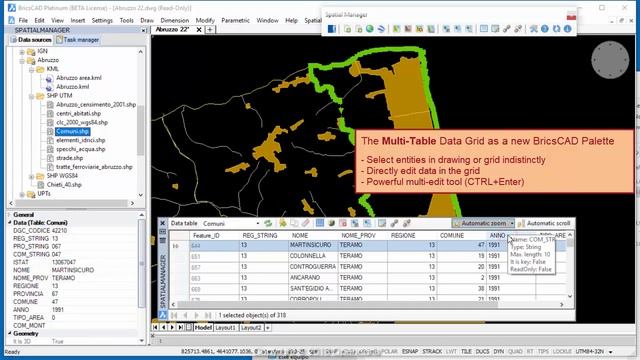This screenshot has width=640, height=360.
Task: Switch to the Layout1 tab
Action: coord(226,327)
